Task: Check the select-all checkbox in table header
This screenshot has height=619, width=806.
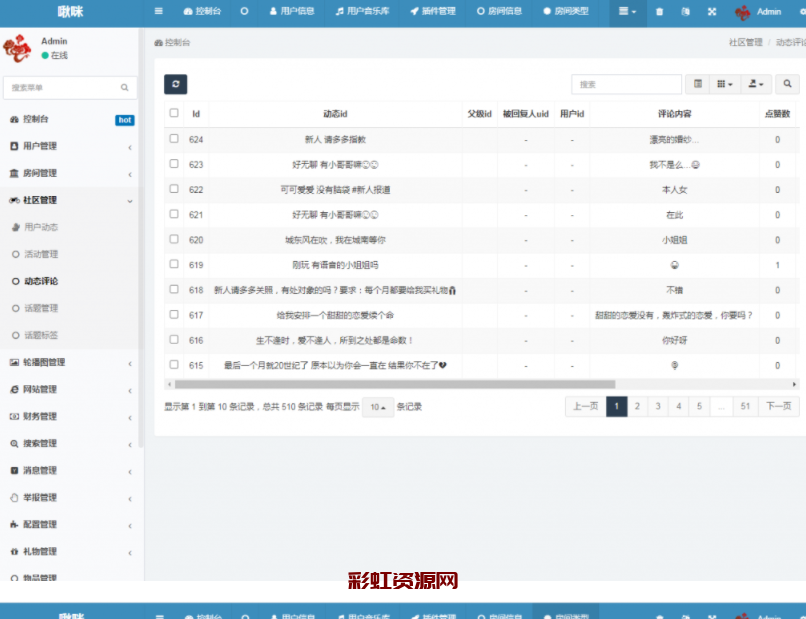Action: click(x=174, y=114)
